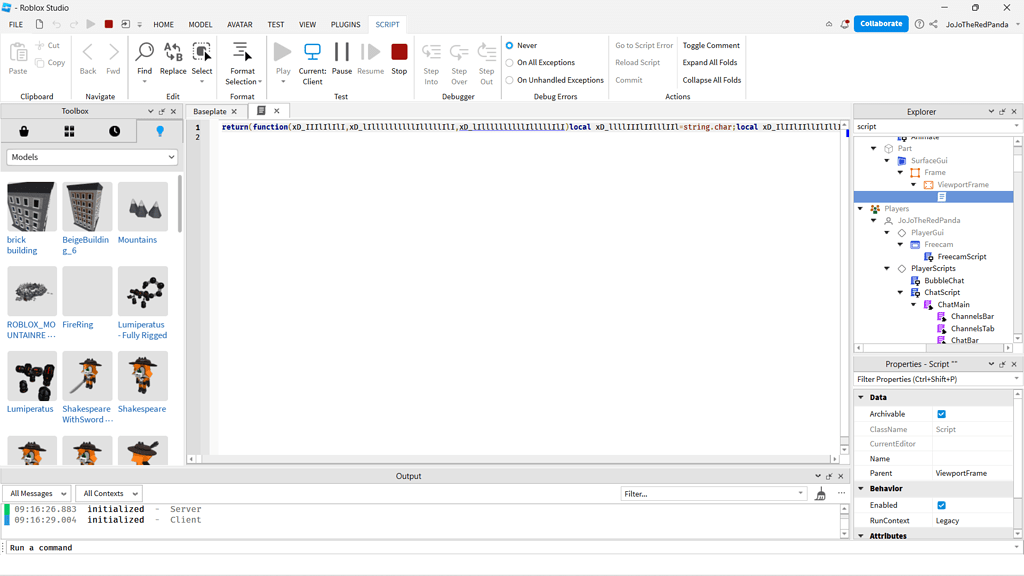Click Toggle Comment action
The width and height of the screenshot is (1024, 576).
[x=711, y=46]
